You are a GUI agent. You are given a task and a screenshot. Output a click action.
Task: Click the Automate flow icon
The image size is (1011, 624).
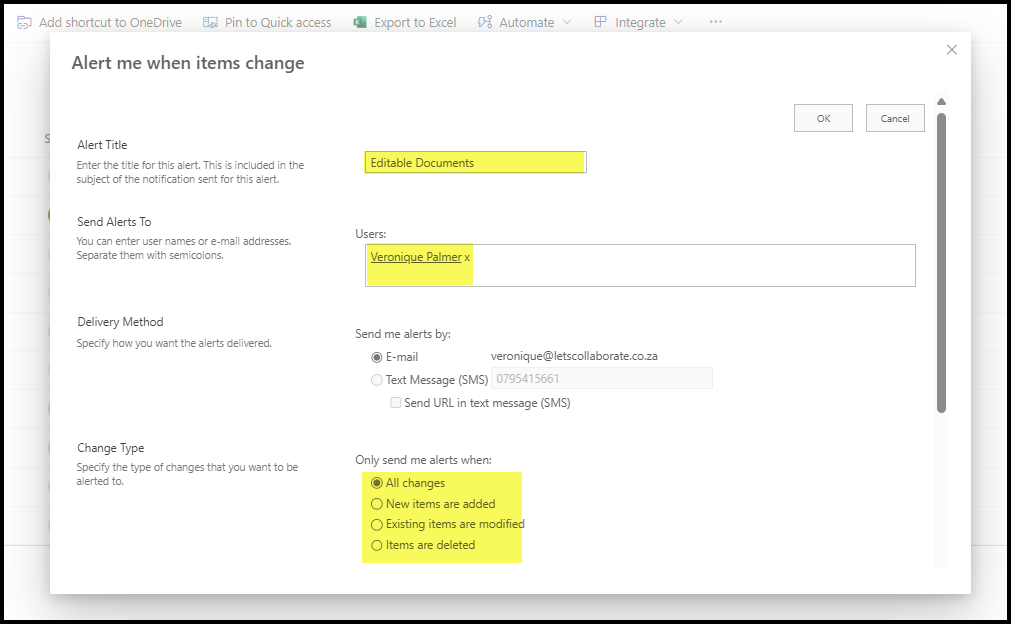485,22
